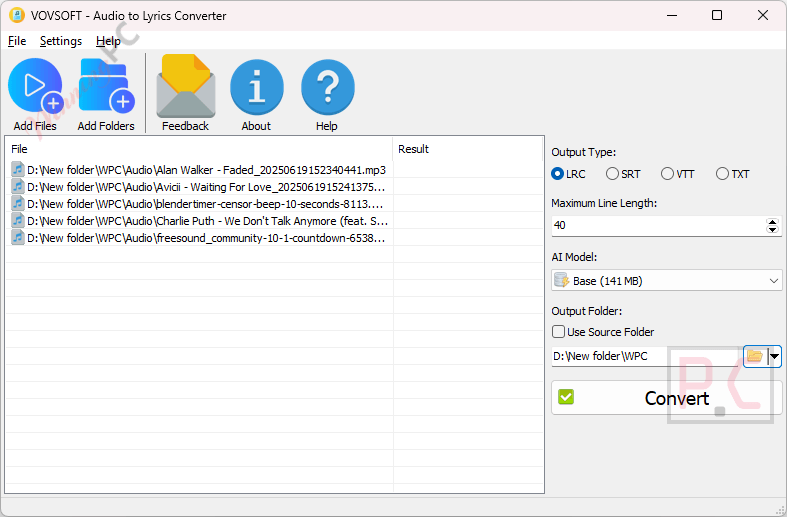
Task: Click the Convert button
Action: coord(667,398)
